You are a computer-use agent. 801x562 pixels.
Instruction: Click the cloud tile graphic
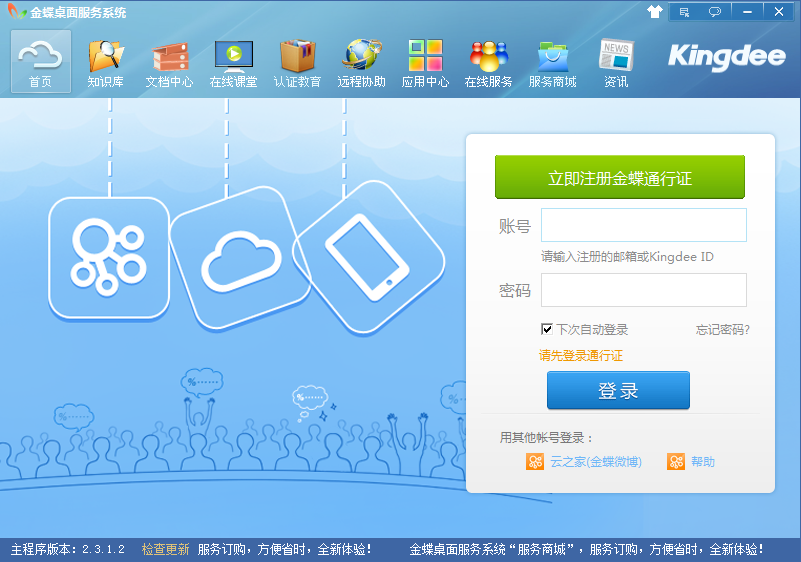pos(240,258)
